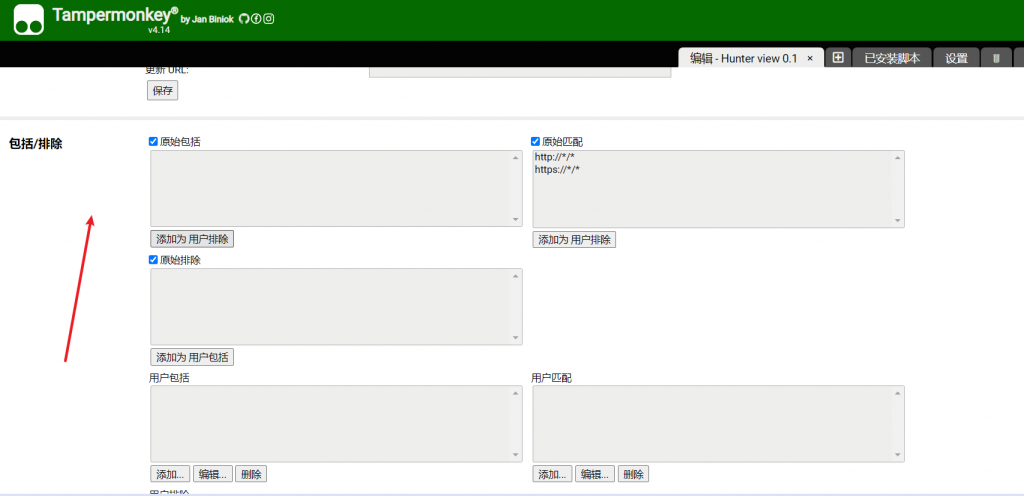Click 编辑... under 用户匹配 list
The height and width of the screenshot is (496, 1024).
(x=596, y=474)
